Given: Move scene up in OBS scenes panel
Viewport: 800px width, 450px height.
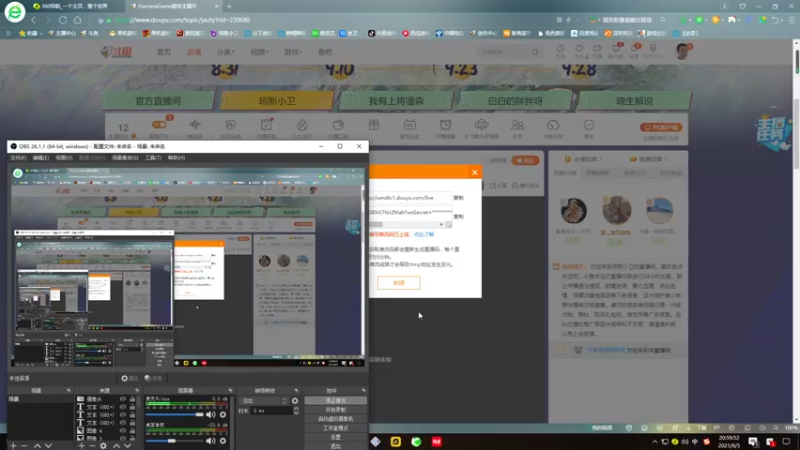Looking at the screenshot, I should [x=37, y=446].
